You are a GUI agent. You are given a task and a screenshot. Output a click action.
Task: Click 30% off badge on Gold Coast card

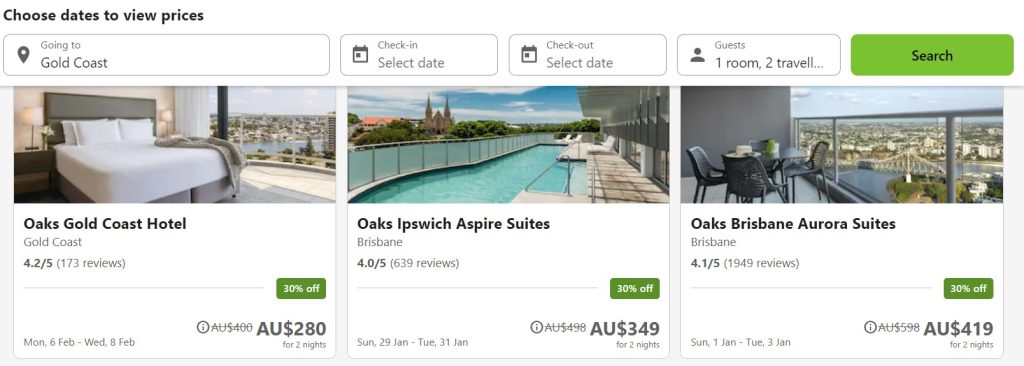point(301,288)
